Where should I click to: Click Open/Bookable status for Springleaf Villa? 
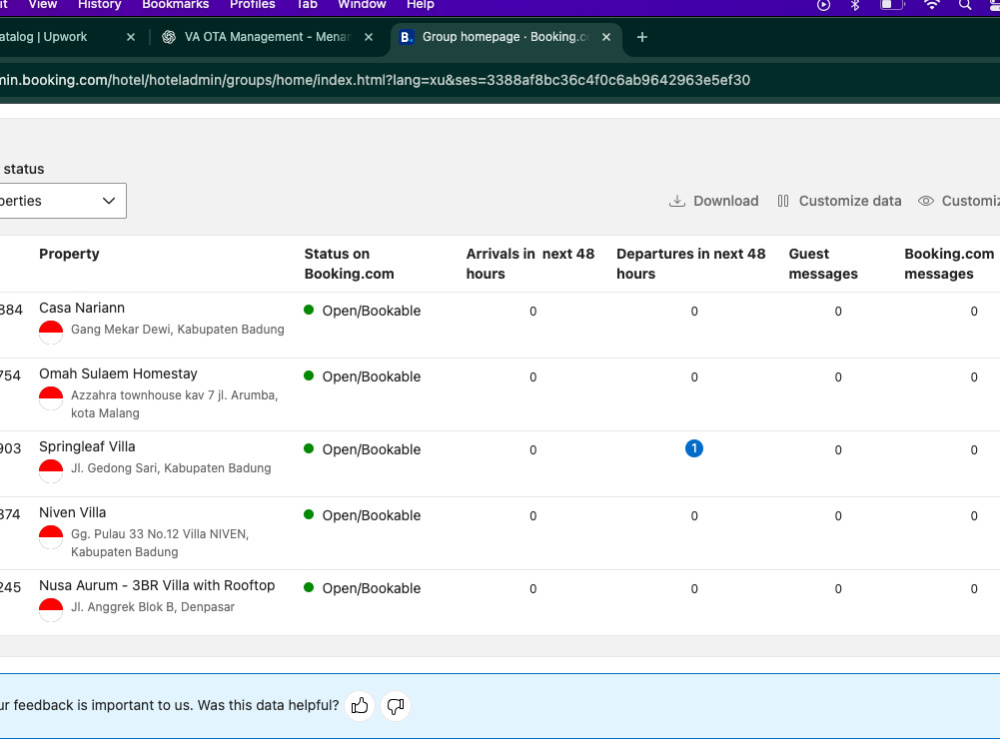pos(371,450)
